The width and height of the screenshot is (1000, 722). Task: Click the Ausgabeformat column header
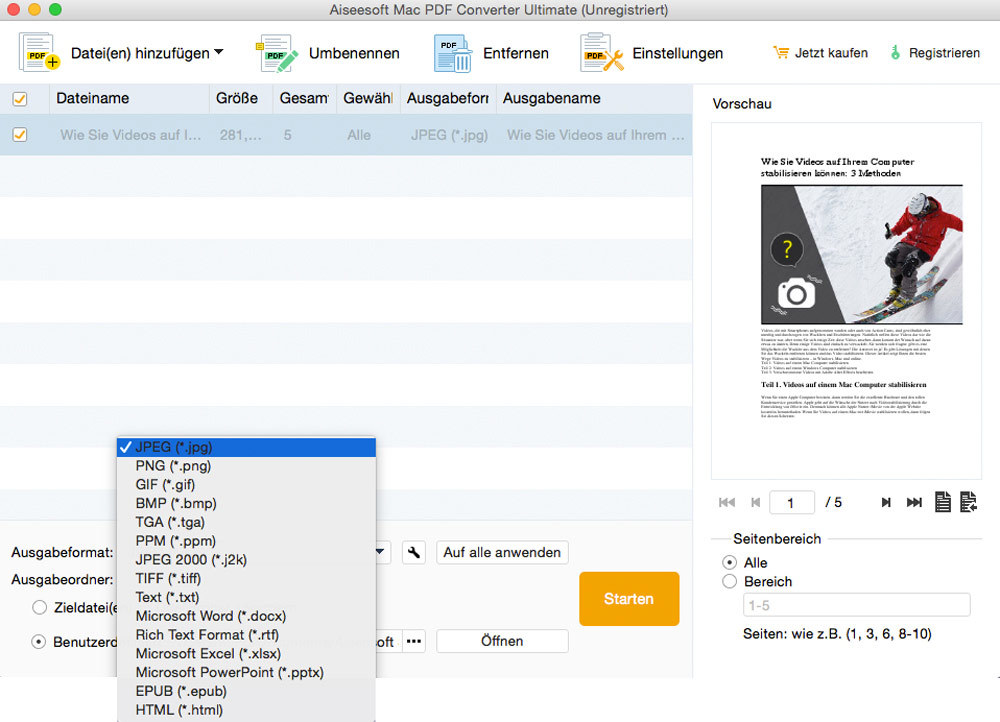pyautogui.click(x=448, y=98)
